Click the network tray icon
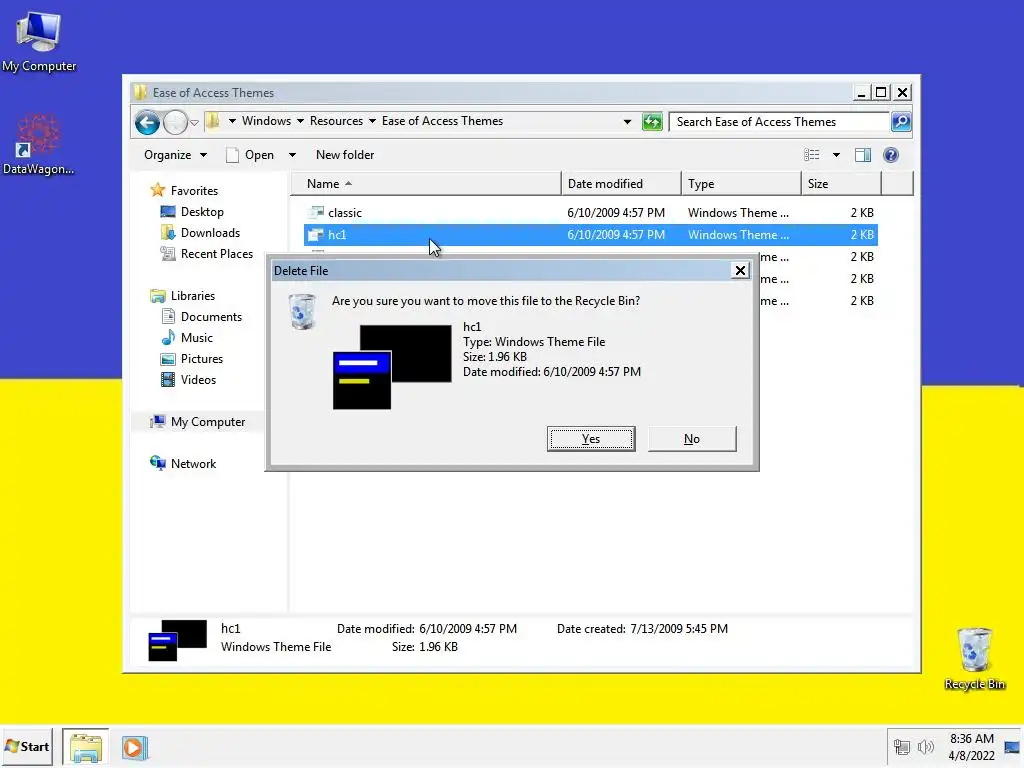 click(x=901, y=746)
